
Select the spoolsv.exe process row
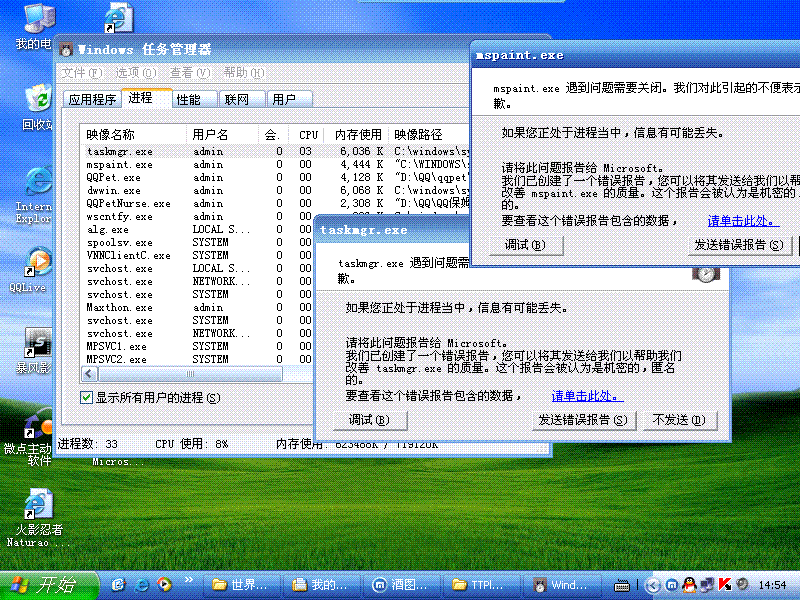click(x=198, y=242)
